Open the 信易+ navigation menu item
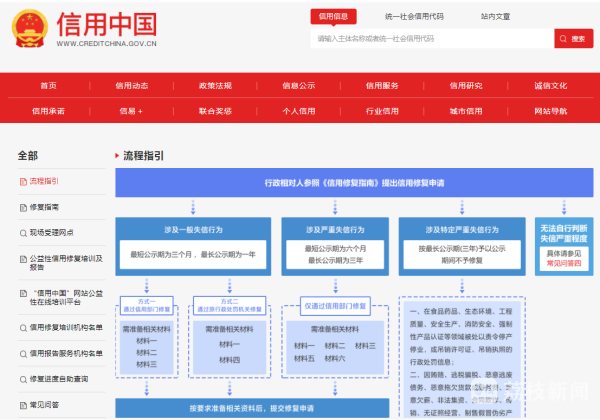This screenshot has height=420, width=600. [x=132, y=111]
